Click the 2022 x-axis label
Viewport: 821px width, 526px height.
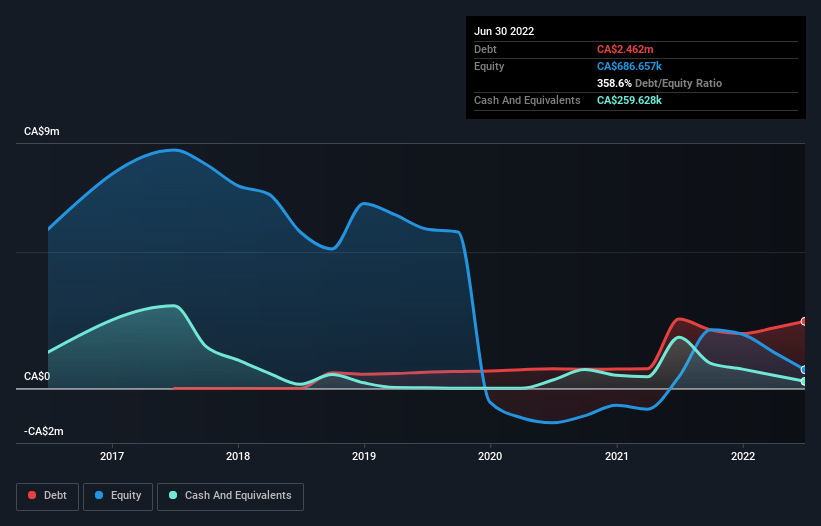743,456
